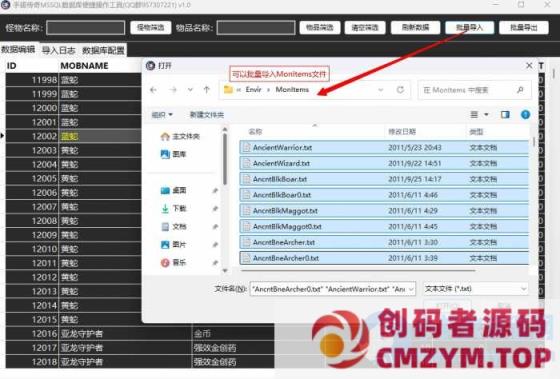Viewport: 560px width, 379px height.
Task: Close the 打开 dialog
Action: click(x=529, y=65)
